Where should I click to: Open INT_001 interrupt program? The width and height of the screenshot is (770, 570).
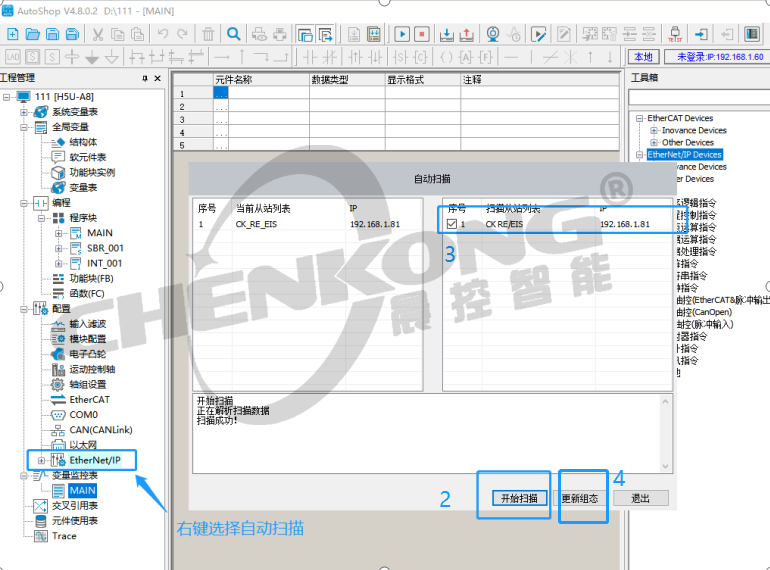tap(104, 263)
